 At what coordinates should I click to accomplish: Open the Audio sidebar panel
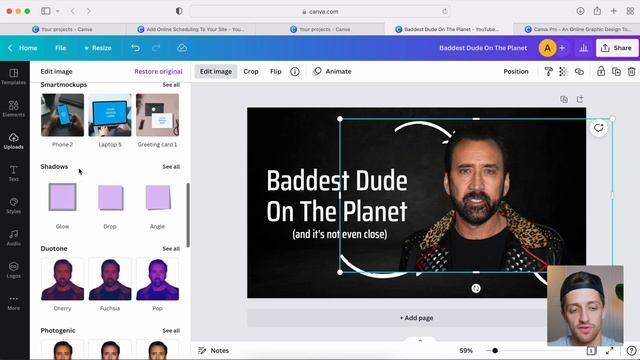[13, 238]
